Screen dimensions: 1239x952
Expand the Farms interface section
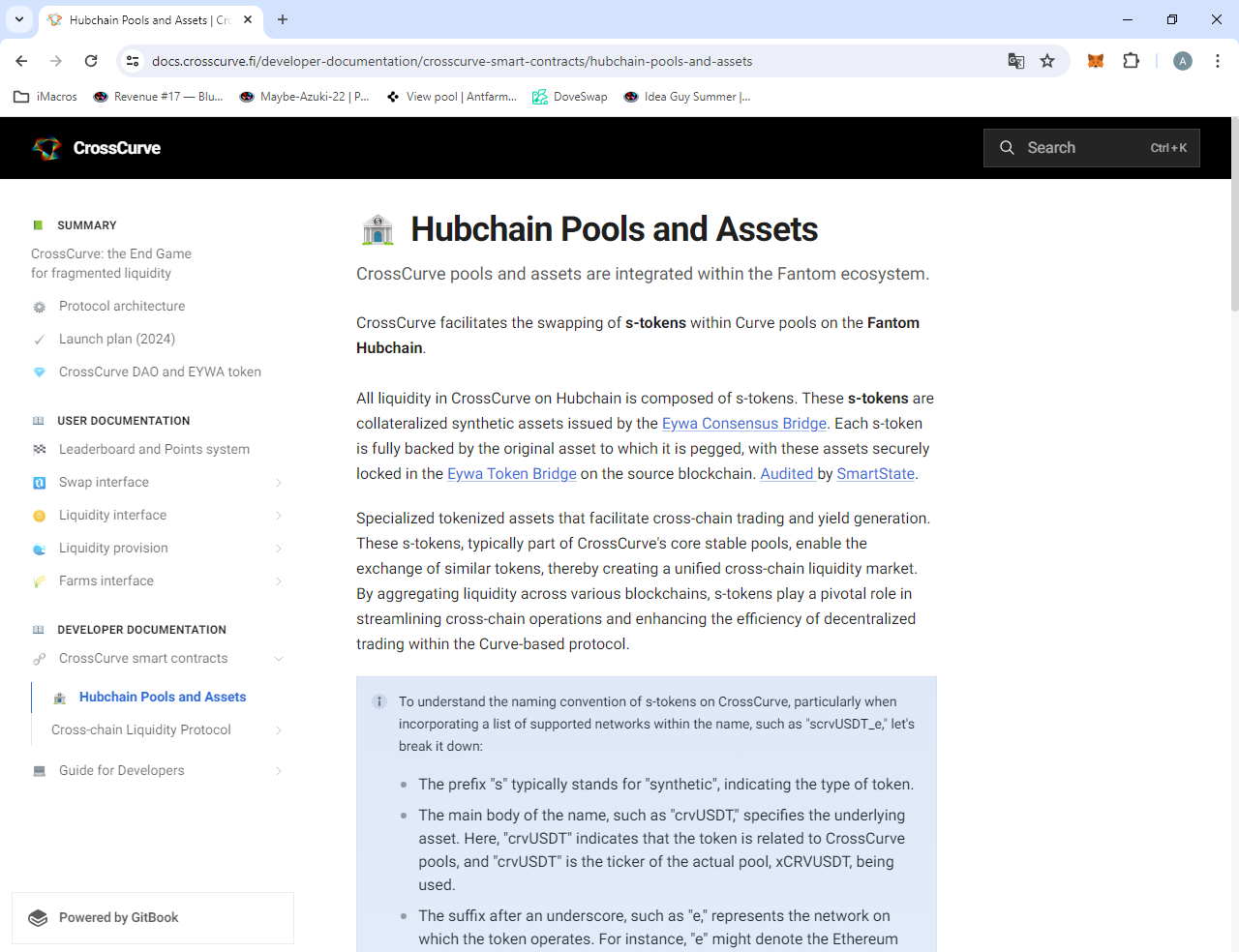coord(279,581)
